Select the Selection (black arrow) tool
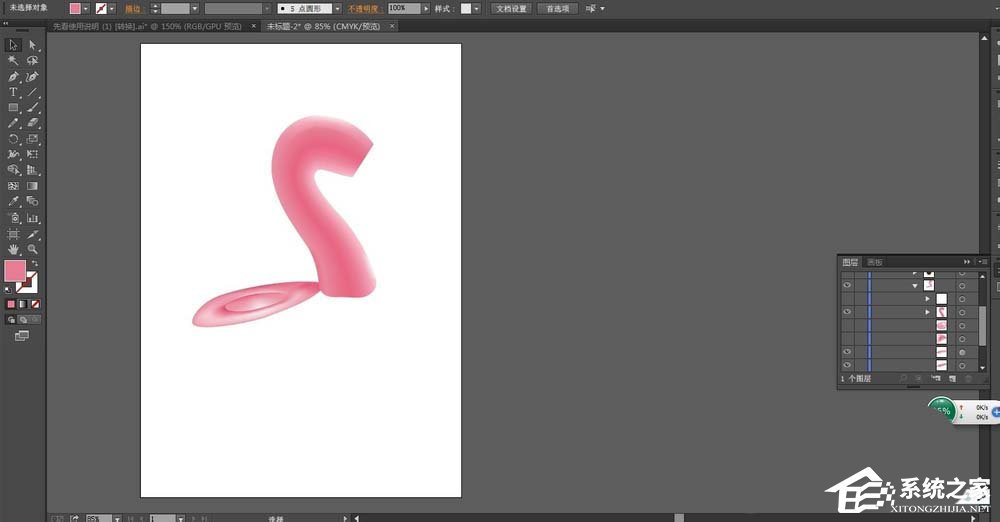Screen dimensions: 1000x522 click(x=14, y=45)
